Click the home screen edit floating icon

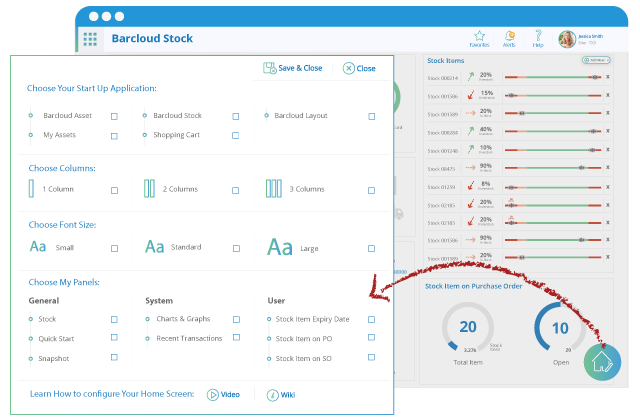[x=602, y=362]
